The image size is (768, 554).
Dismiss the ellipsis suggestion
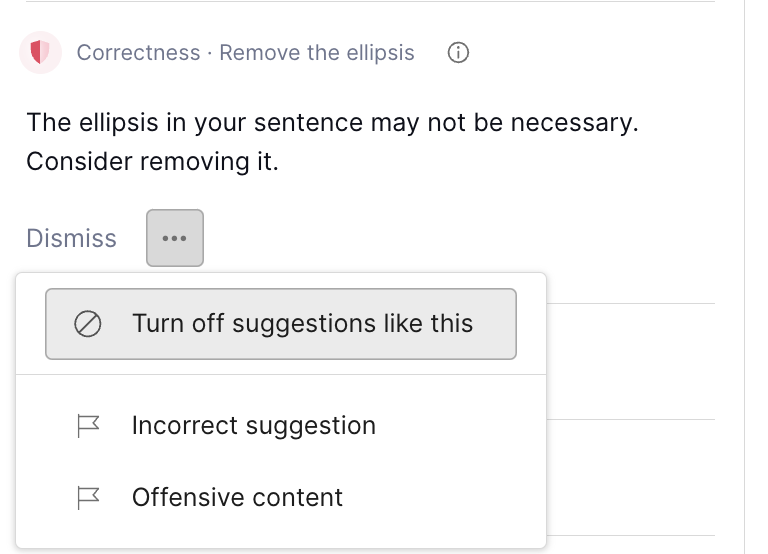coord(71,239)
